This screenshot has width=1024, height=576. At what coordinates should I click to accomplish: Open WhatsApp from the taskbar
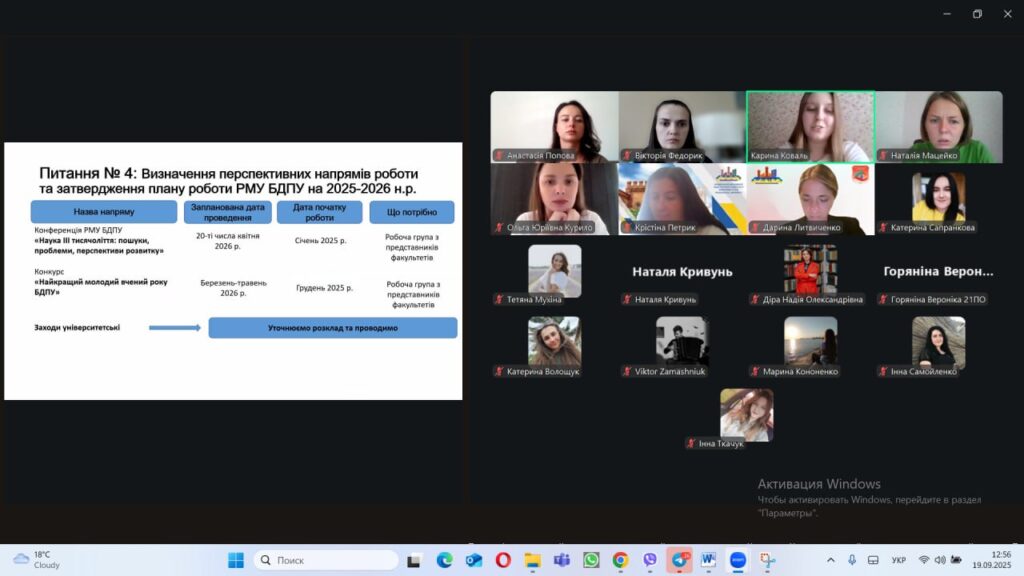tap(591, 560)
